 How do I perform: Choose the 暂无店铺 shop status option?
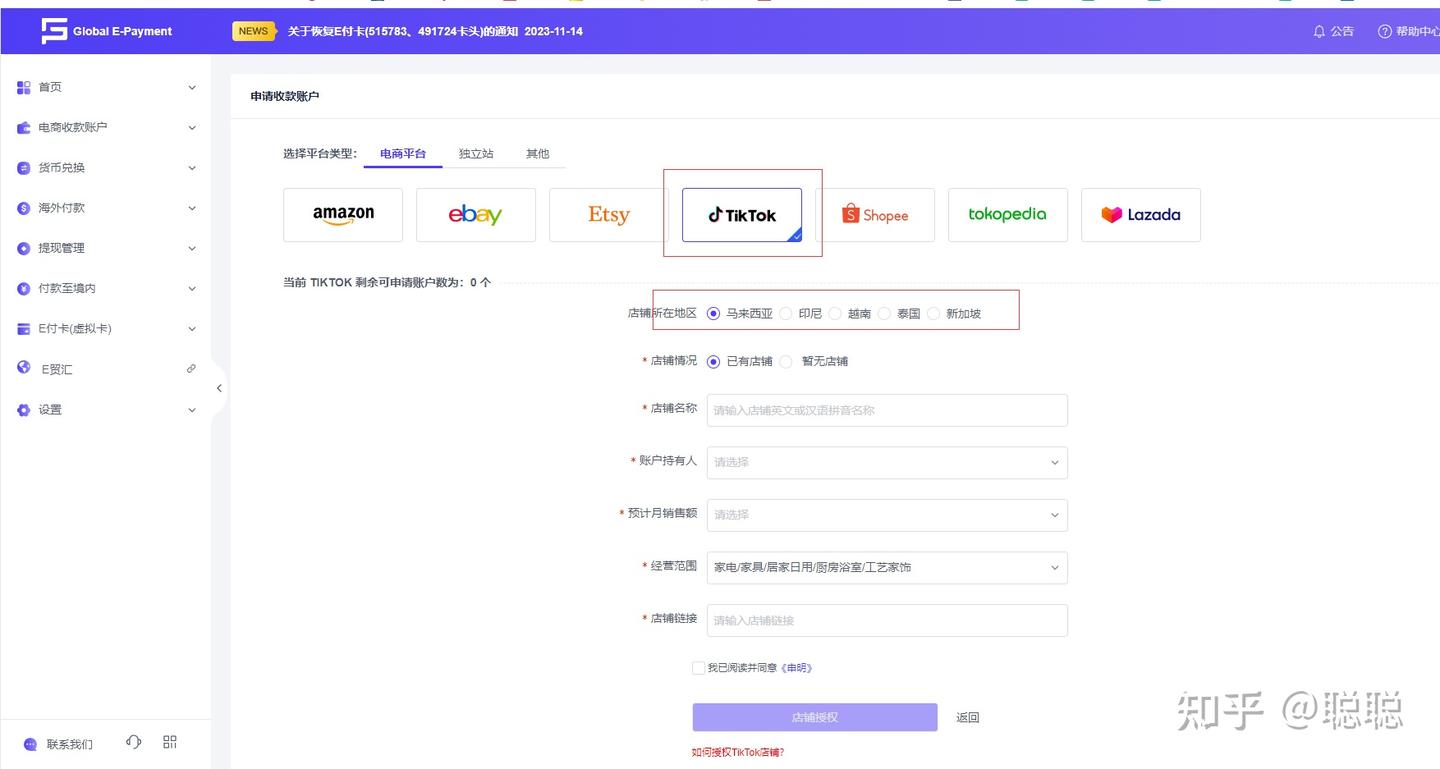(x=785, y=361)
